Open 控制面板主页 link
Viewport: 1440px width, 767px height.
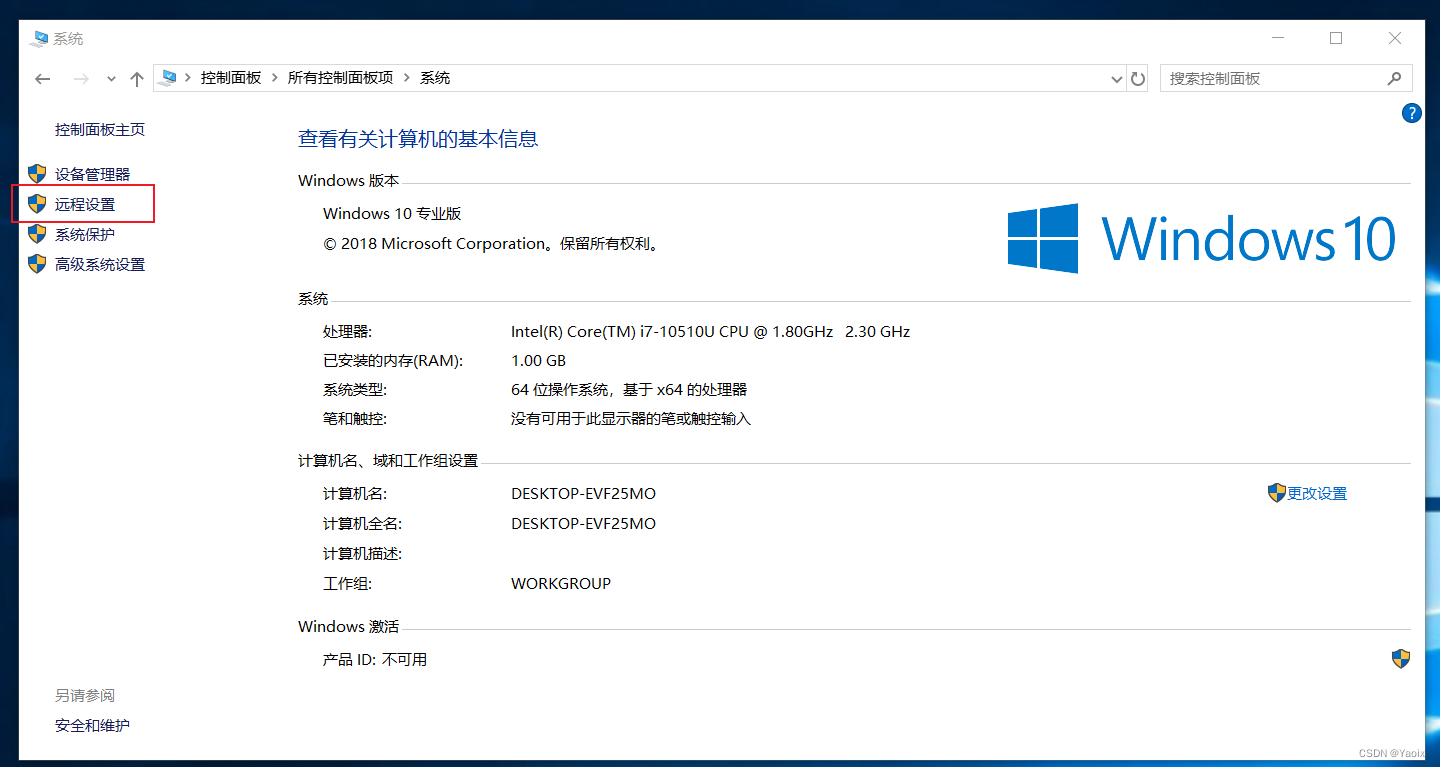(100, 130)
